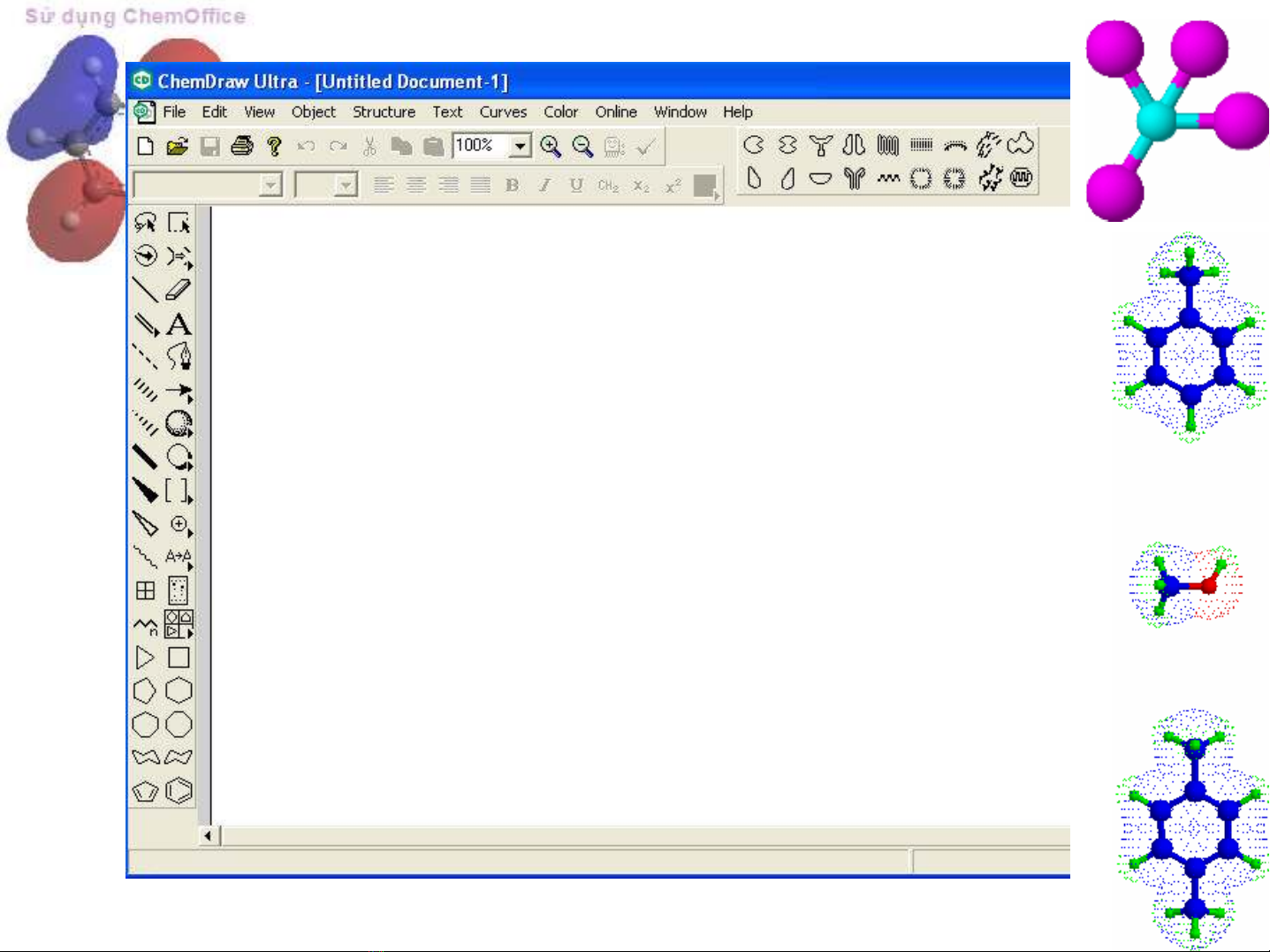Click the New Document icon
The image size is (1270, 952).
coord(146,146)
